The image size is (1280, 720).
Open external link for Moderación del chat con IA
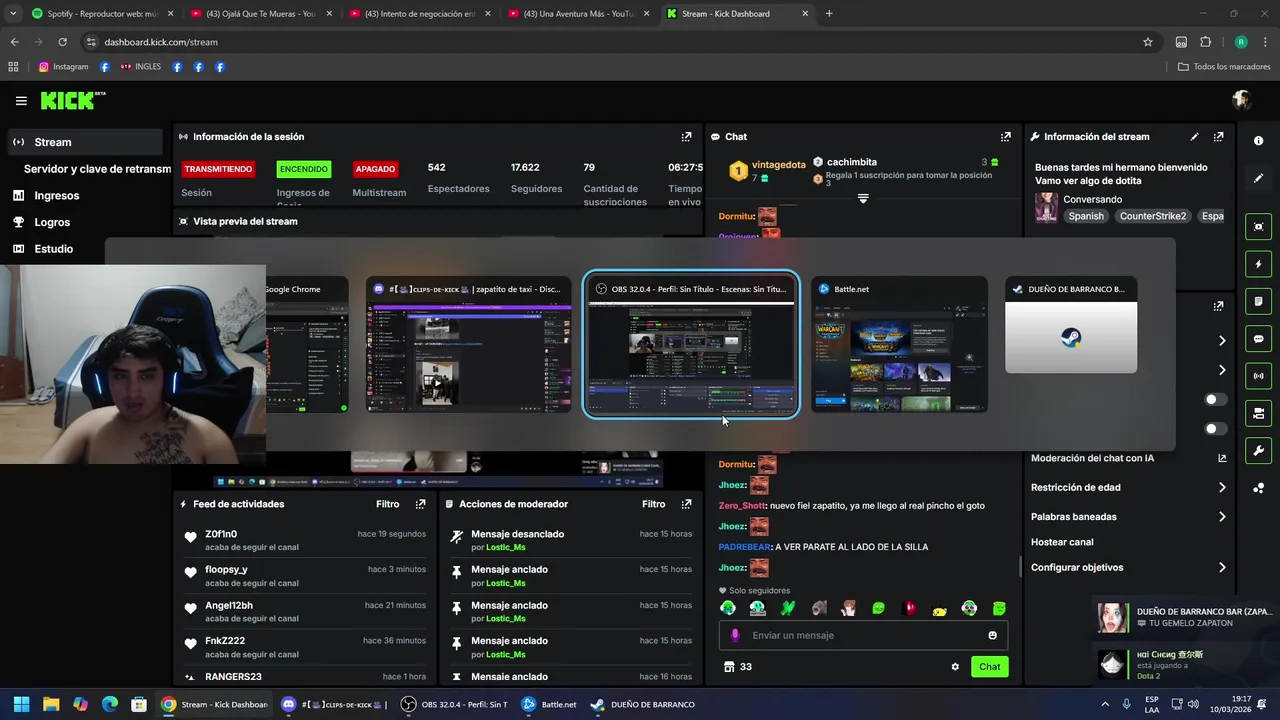click(x=1221, y=458)
